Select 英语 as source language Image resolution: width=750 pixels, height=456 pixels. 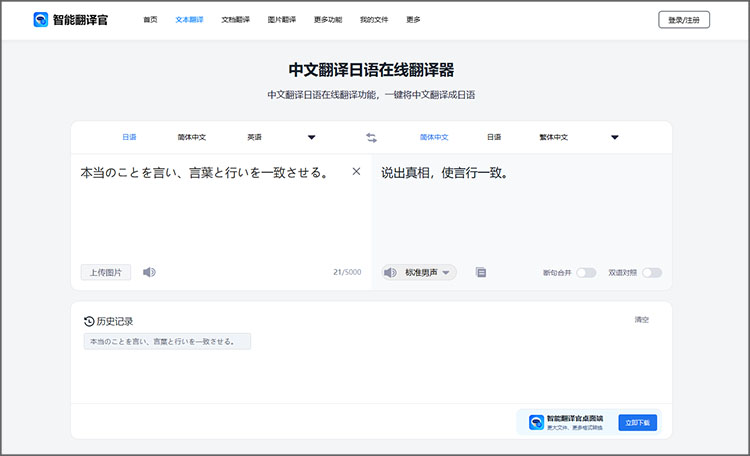pyautogui.click(x=254, y=137)
